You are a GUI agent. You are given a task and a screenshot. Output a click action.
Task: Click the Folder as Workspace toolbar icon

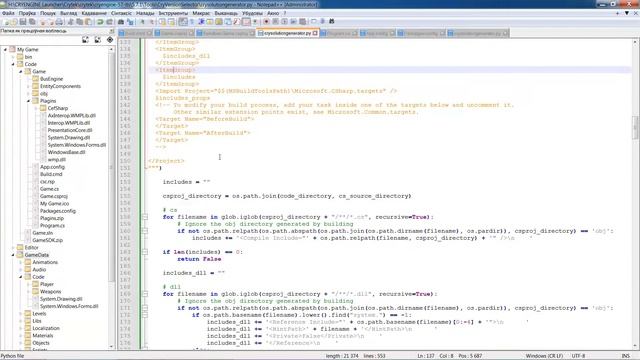[246, 21]
